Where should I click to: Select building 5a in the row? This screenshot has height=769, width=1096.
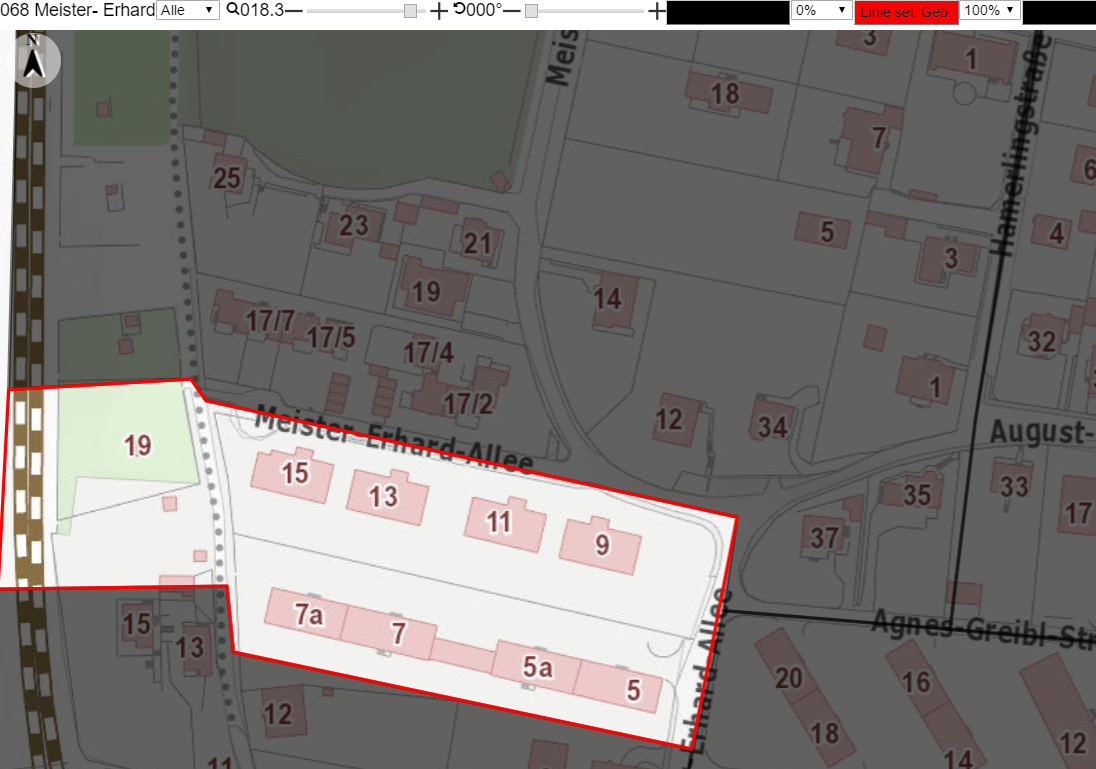(x=536, y=668)
